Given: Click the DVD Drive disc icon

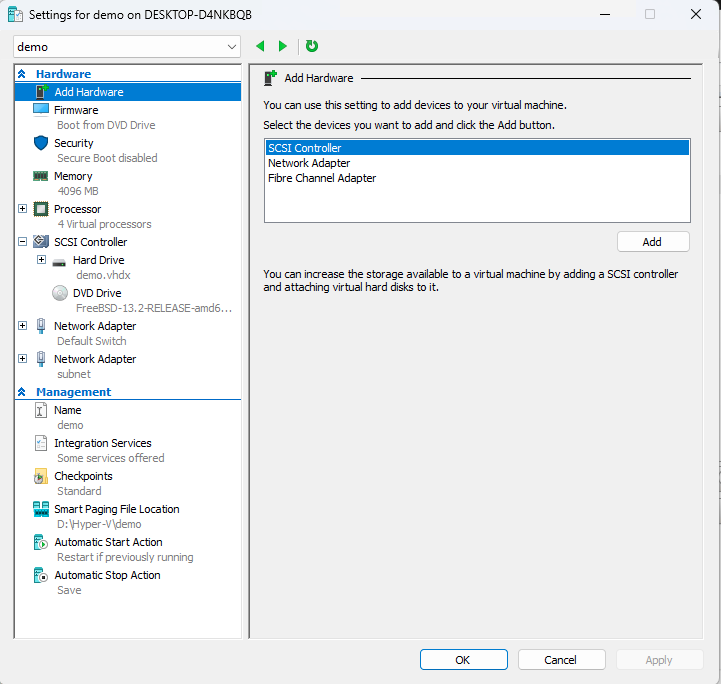Looking at the screenshot, I should click(60, 293).
